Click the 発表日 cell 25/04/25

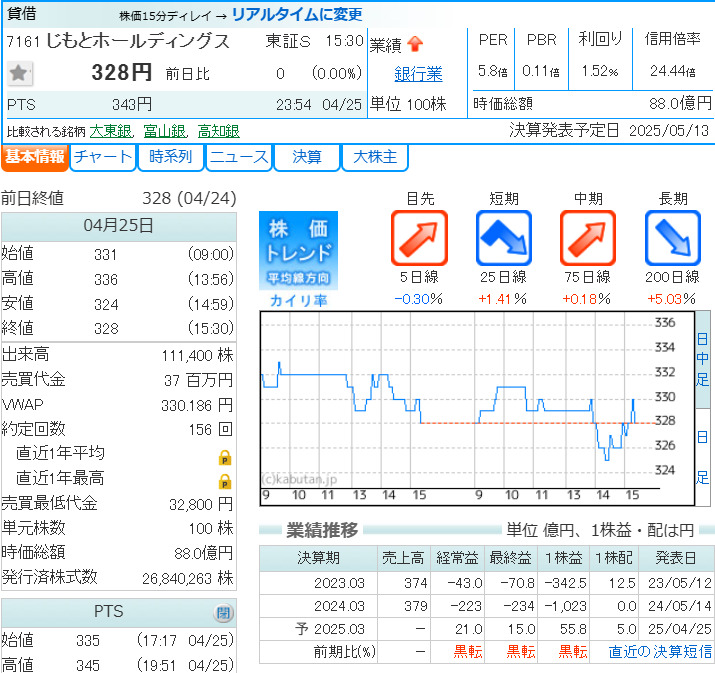(679, 629)
